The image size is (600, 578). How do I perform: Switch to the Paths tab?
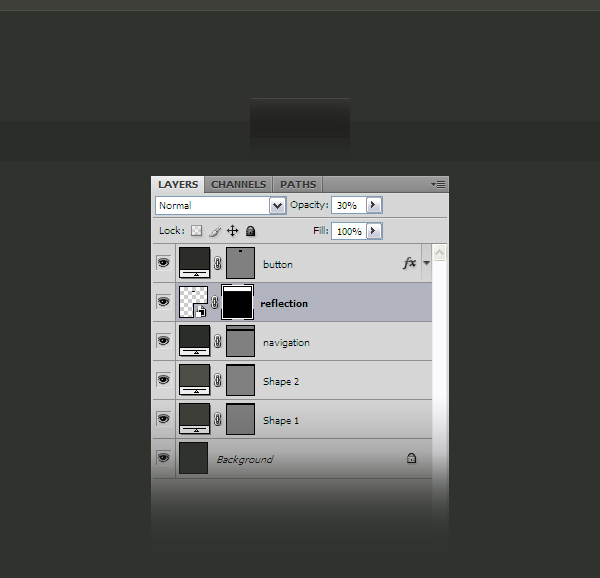tap(298, 184)
